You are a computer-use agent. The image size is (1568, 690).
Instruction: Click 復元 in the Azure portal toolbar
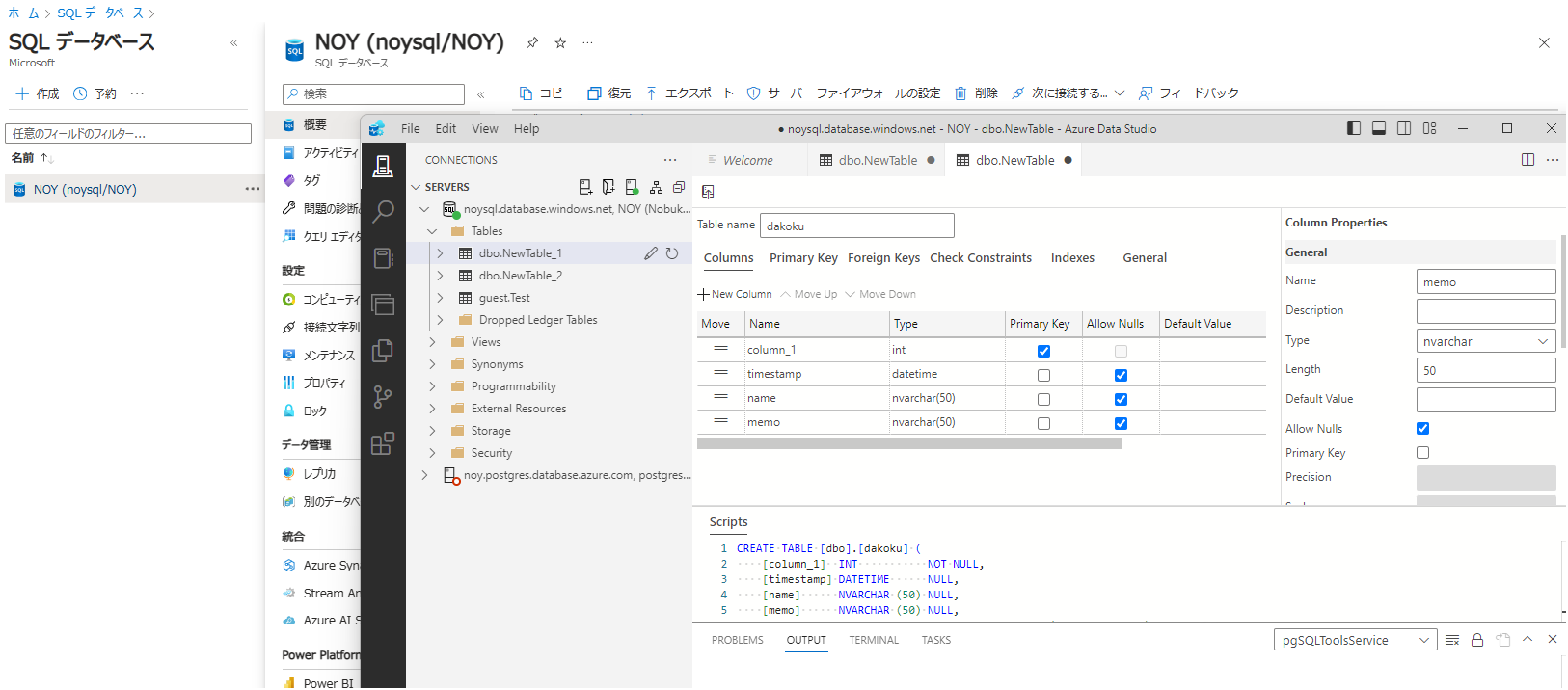pyautogui.click(x=609, y=93)
